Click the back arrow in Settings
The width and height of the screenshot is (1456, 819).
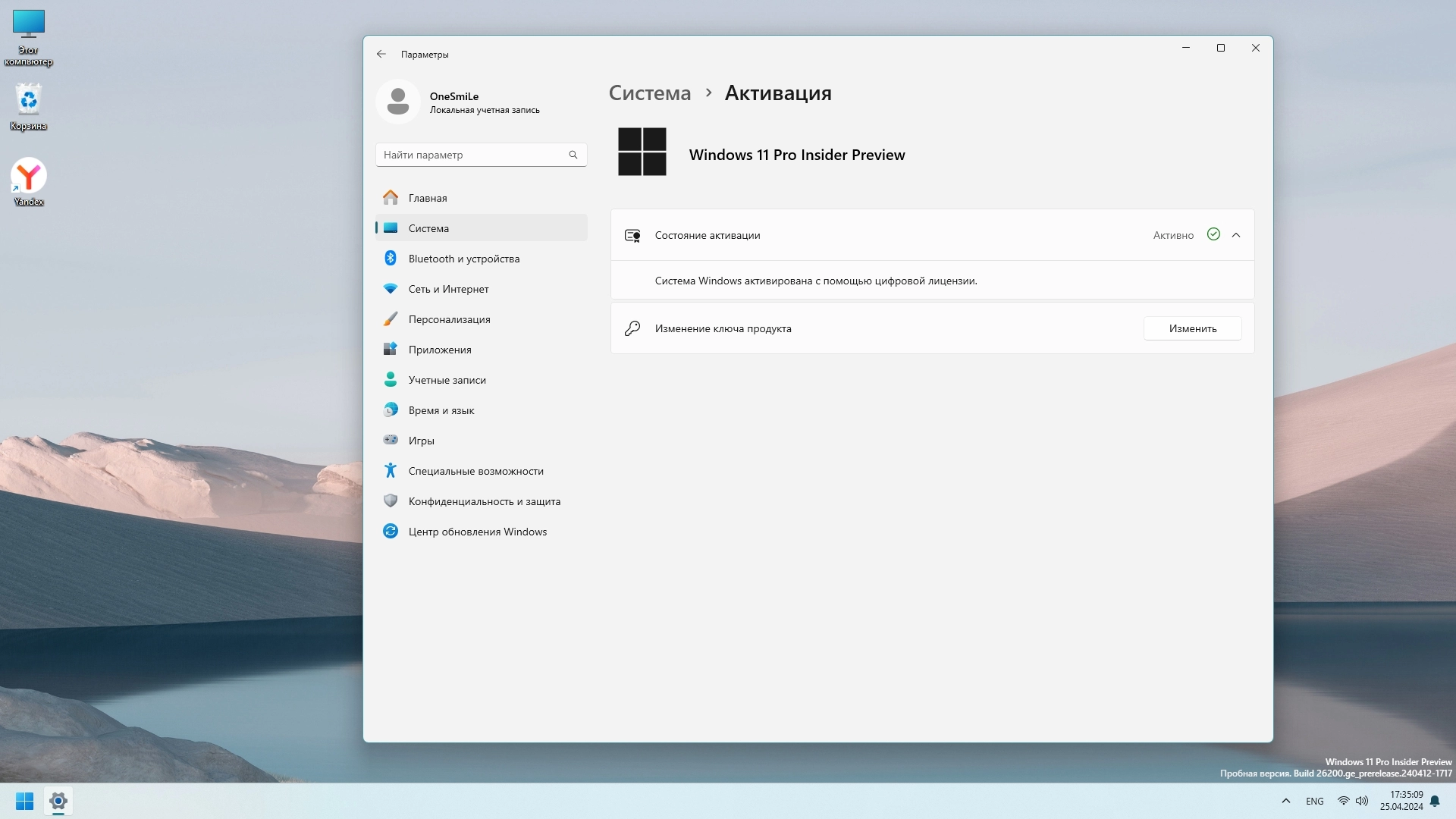pos(381,54)
